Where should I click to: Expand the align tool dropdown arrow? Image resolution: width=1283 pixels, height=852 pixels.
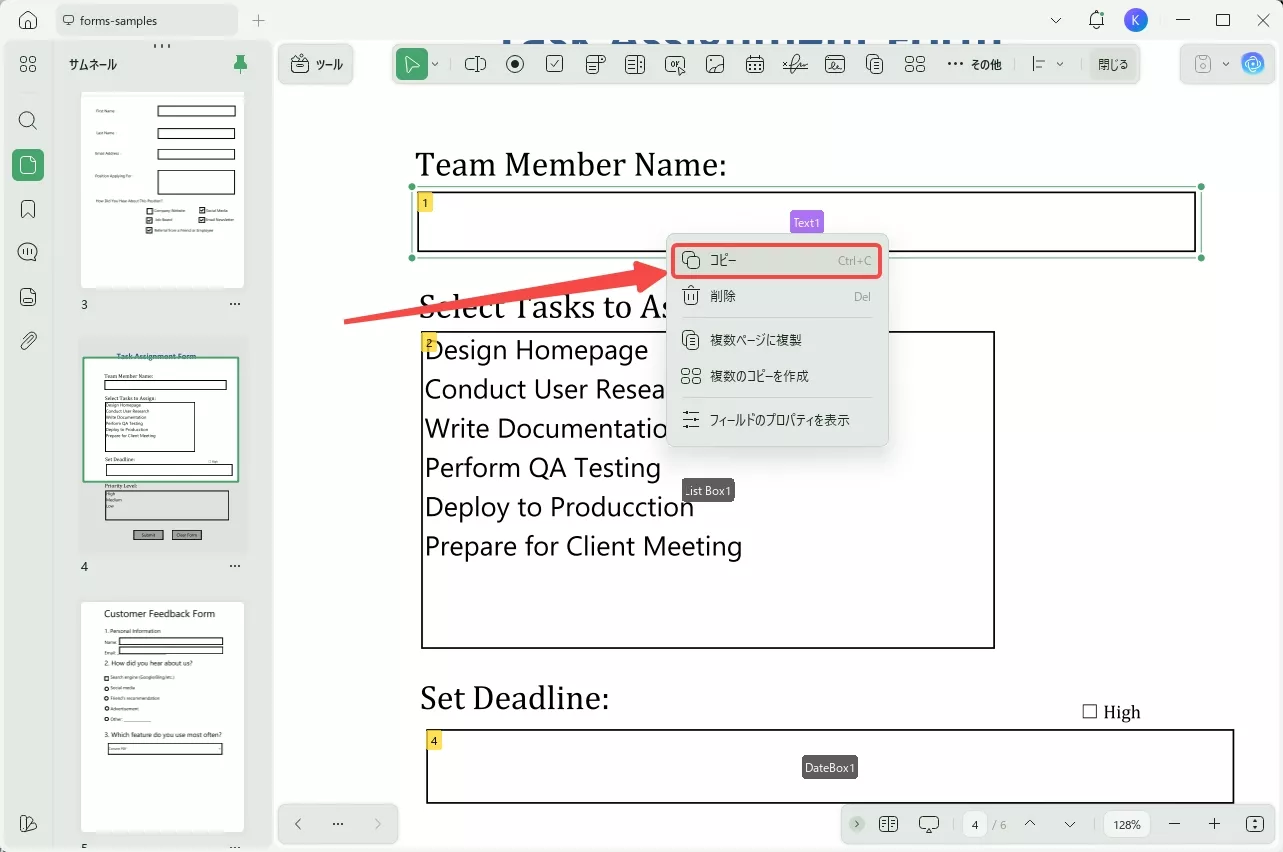1060,64
